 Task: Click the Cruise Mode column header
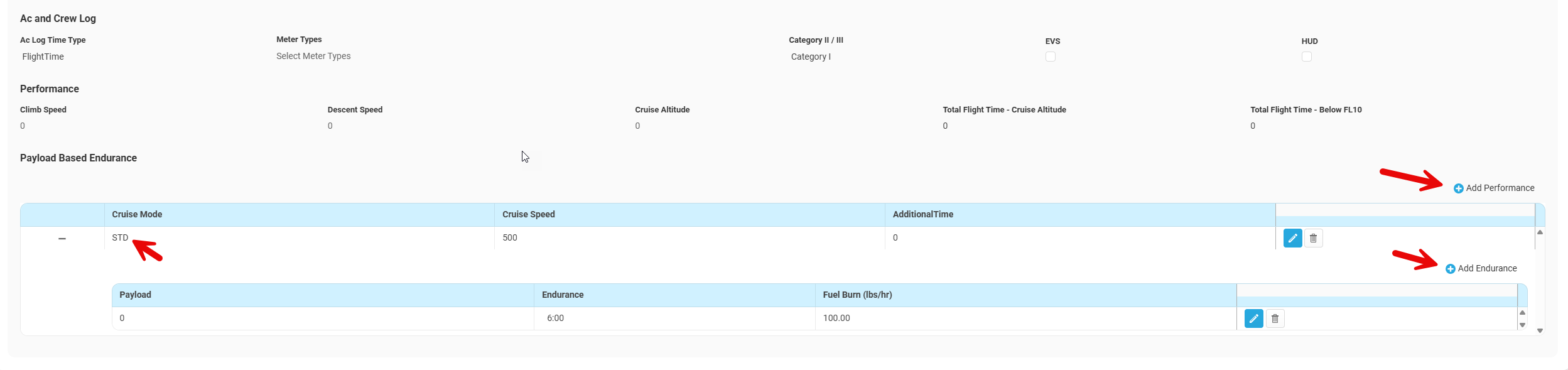137,214
